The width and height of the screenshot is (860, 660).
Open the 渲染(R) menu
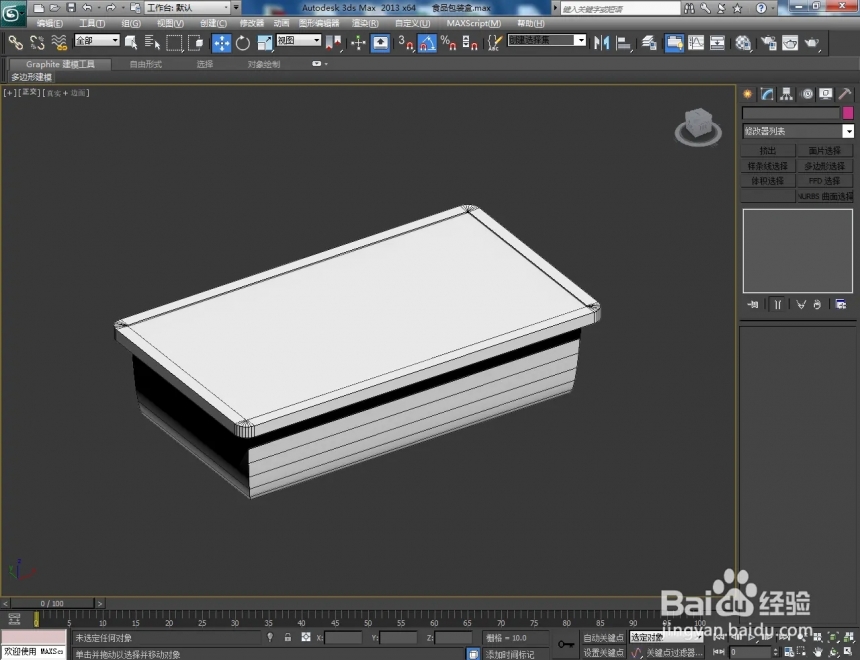tap(365, 24)
